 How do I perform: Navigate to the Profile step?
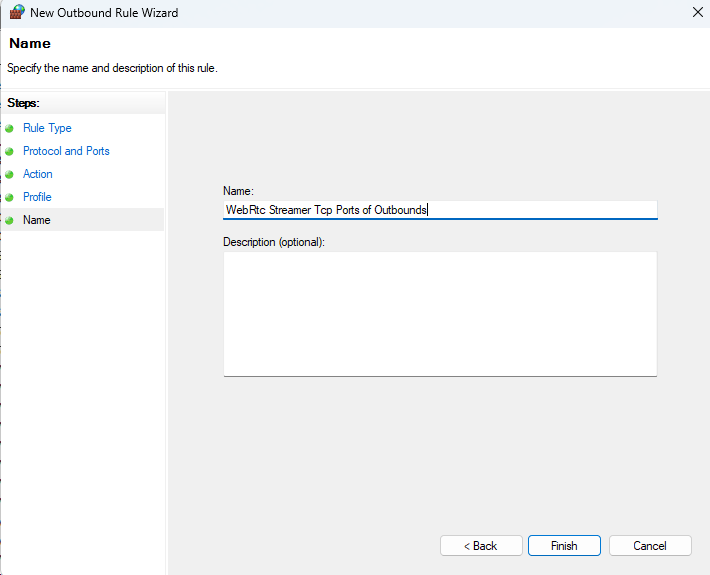(x=37, y=197)
